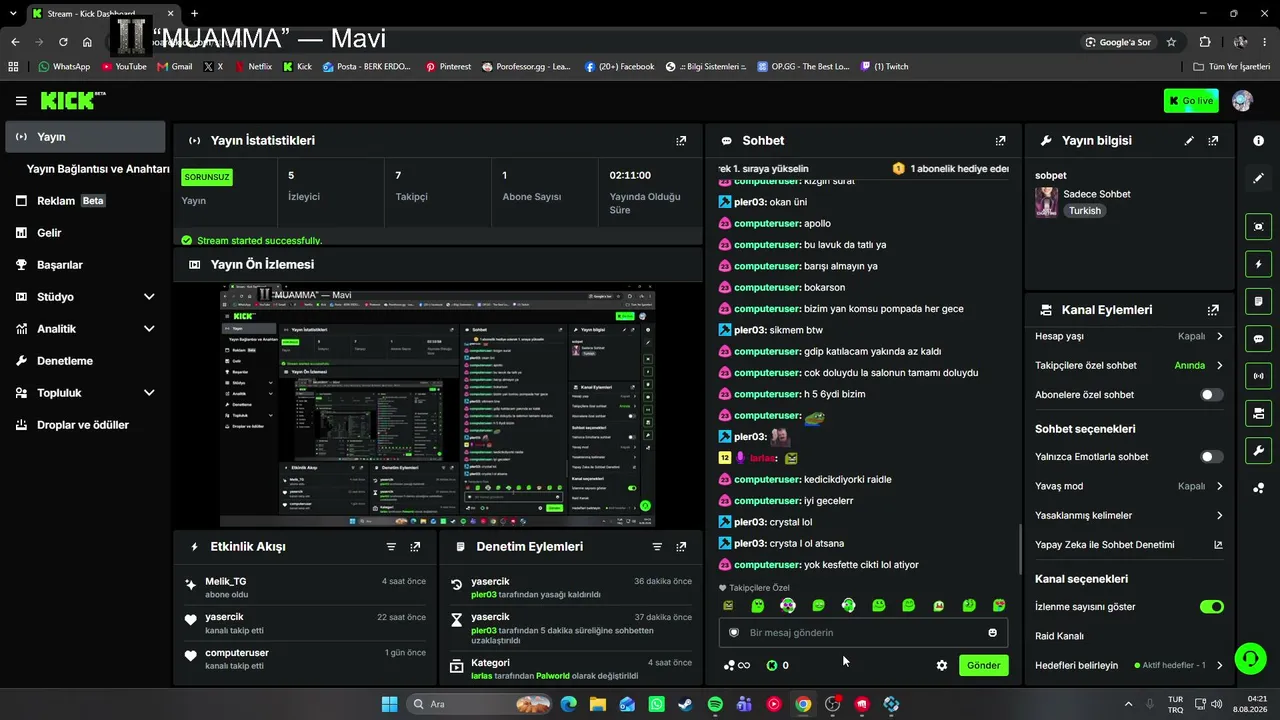Click Raid Kanalı option
Screen dimensions: 1280x720
coord(1060,636)
